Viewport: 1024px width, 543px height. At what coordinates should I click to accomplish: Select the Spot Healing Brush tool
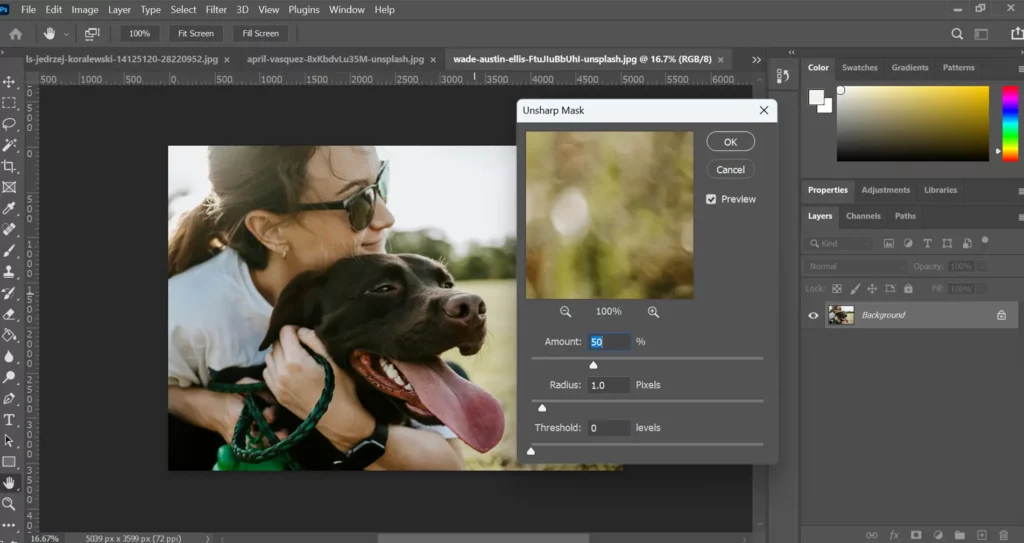coord(9,229)
